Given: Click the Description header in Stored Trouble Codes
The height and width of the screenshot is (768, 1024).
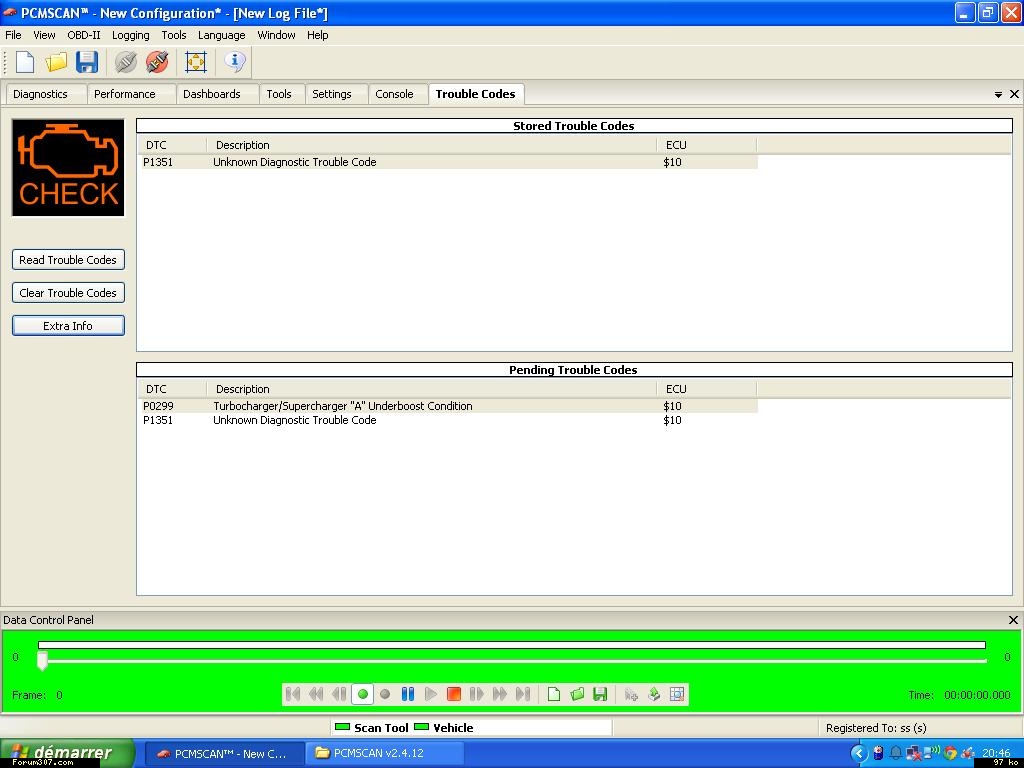Looking at the screenshot, I should 432,145.
